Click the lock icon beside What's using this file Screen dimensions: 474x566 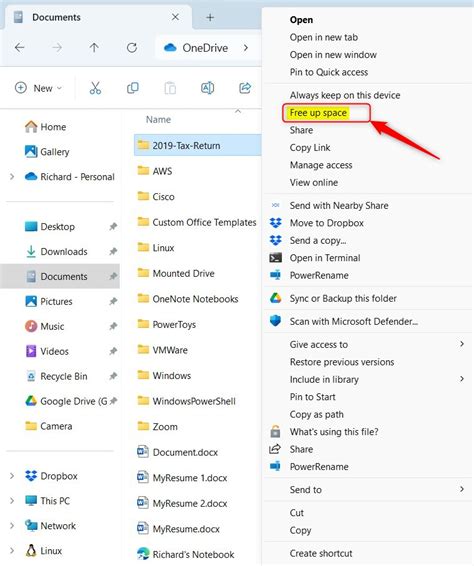pos(275,431)
